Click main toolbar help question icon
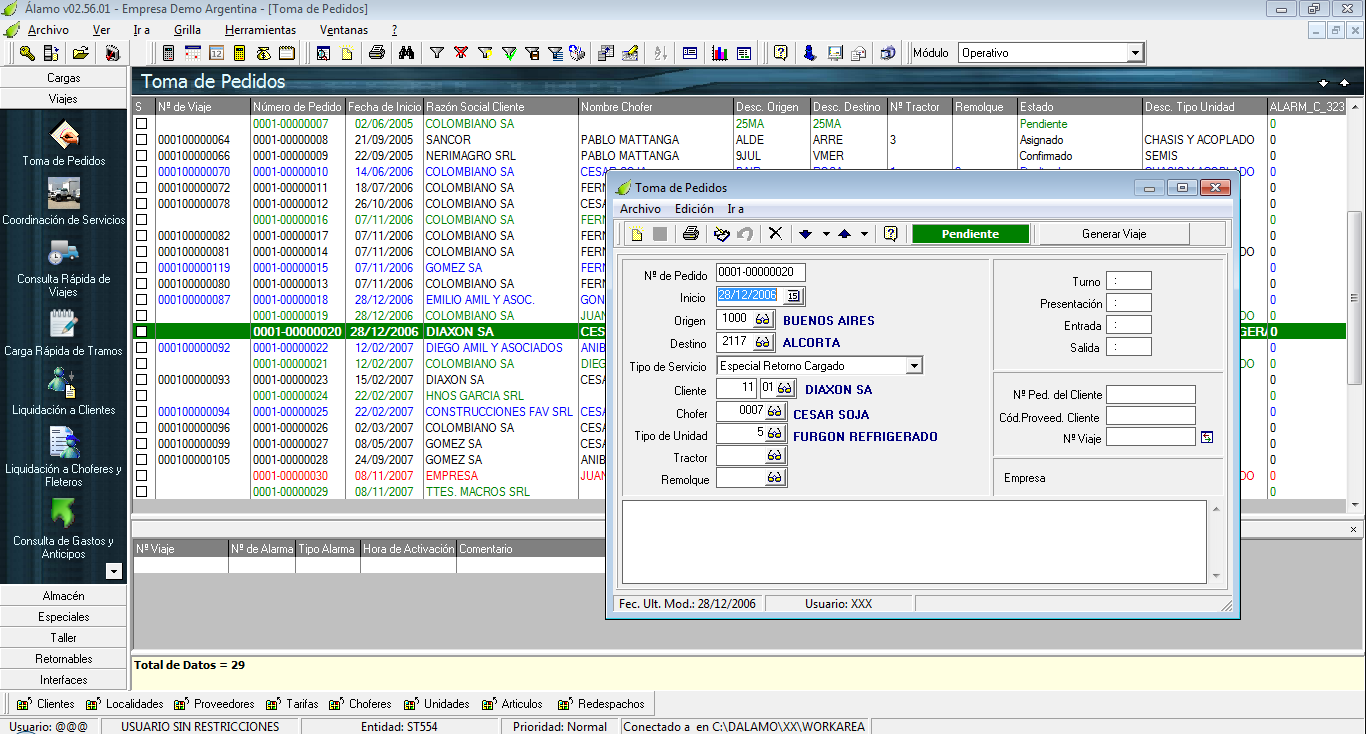This screenshot has height=734, width=1366. 781,53
